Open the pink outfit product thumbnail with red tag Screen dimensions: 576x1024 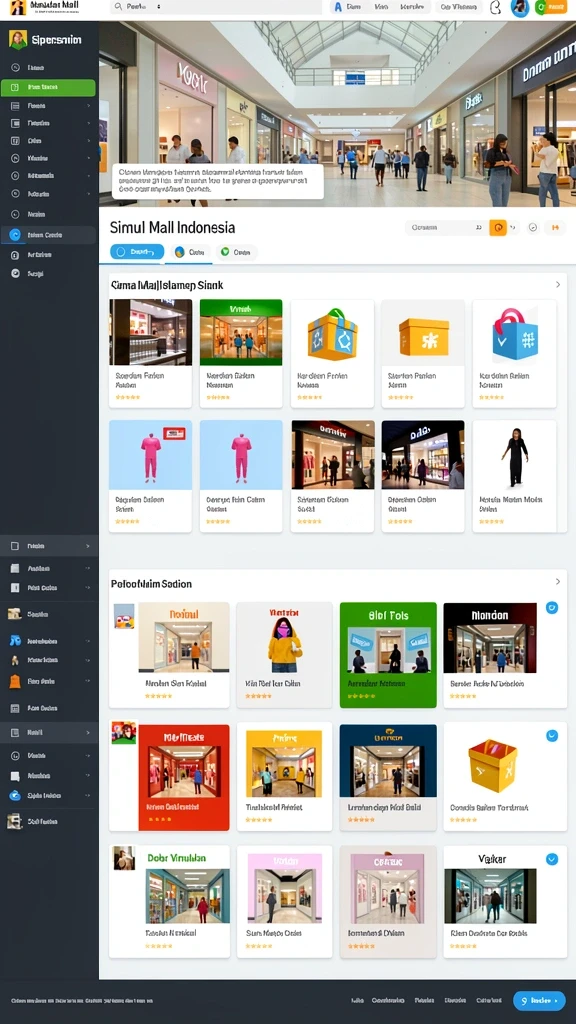pyautogui.click(x=150, y=455)
